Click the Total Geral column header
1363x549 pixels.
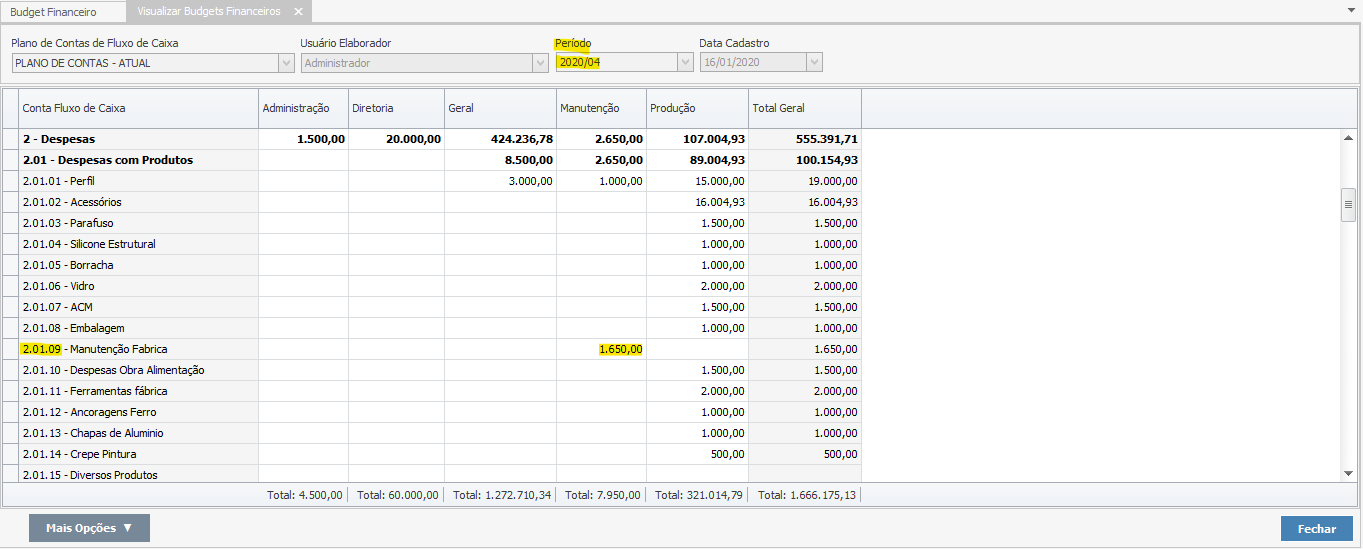[804, 108]
